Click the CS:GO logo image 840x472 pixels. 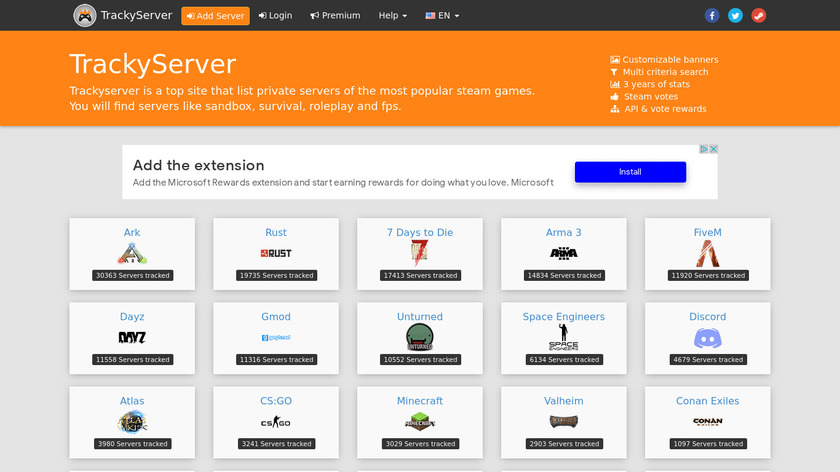click(x=276, y=422)
